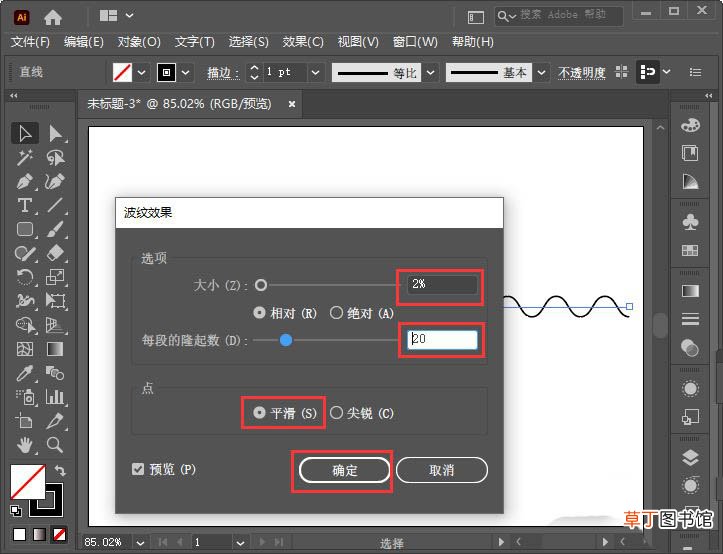The image size is (723, 554).
Task: Select the Column Graph tool
Action: [x=55, y=397]
